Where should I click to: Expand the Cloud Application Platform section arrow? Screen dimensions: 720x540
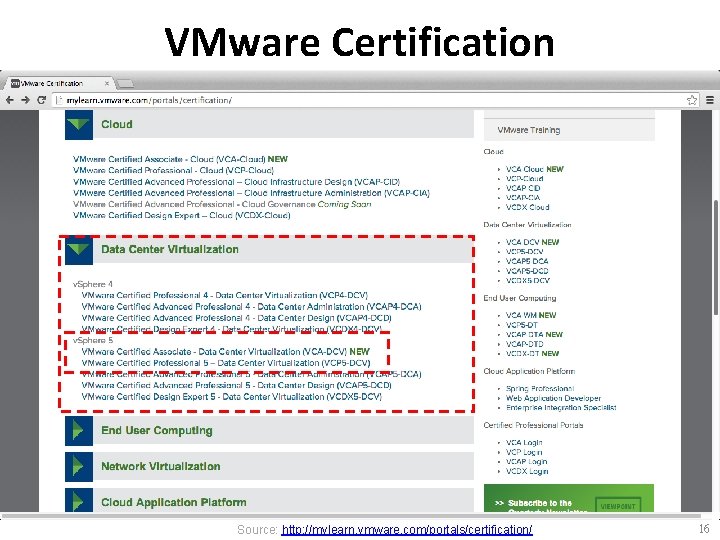[79, 501]
